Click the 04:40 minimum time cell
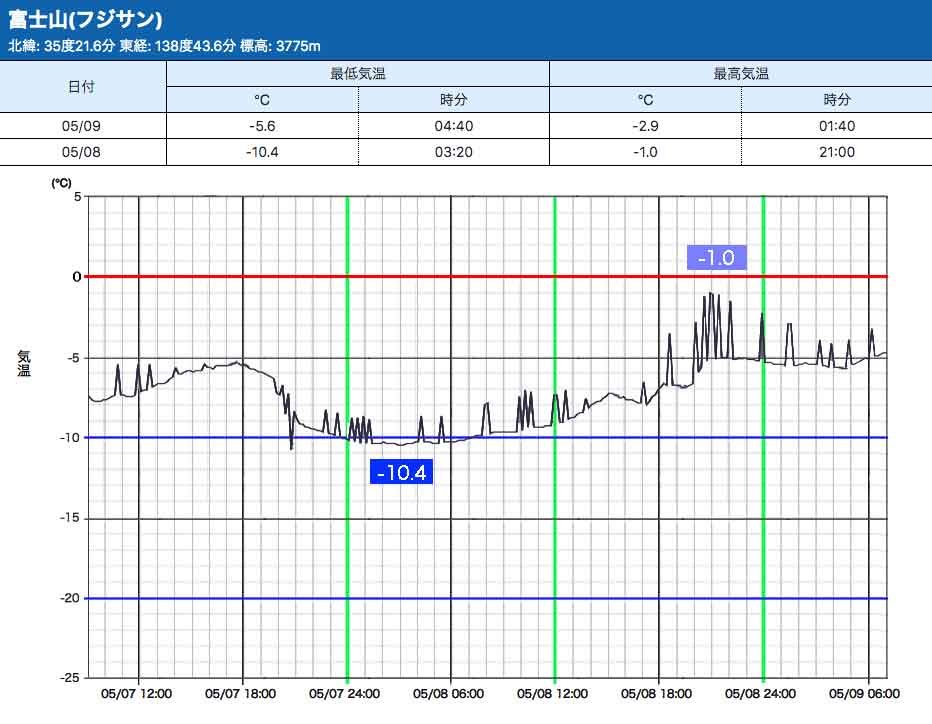Viewport: 932px width, 724px height. tap(454, 126)
